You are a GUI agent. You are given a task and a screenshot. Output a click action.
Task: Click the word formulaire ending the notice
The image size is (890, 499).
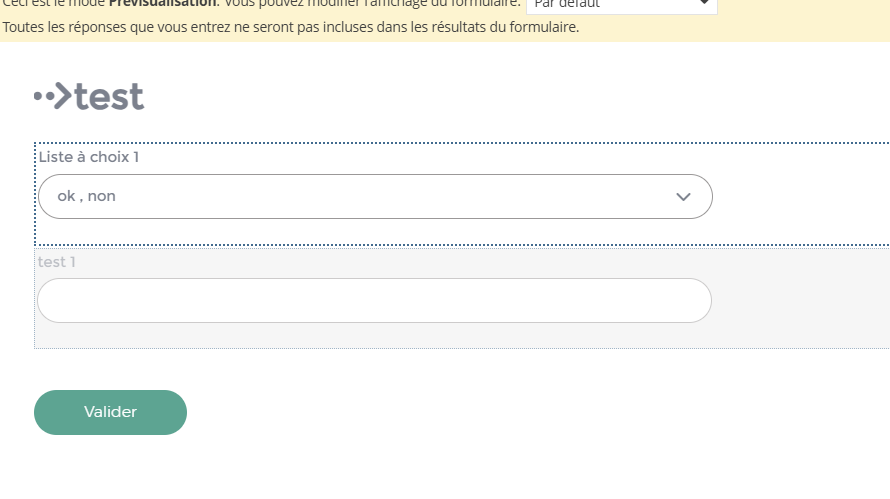[x=543, y=27]
